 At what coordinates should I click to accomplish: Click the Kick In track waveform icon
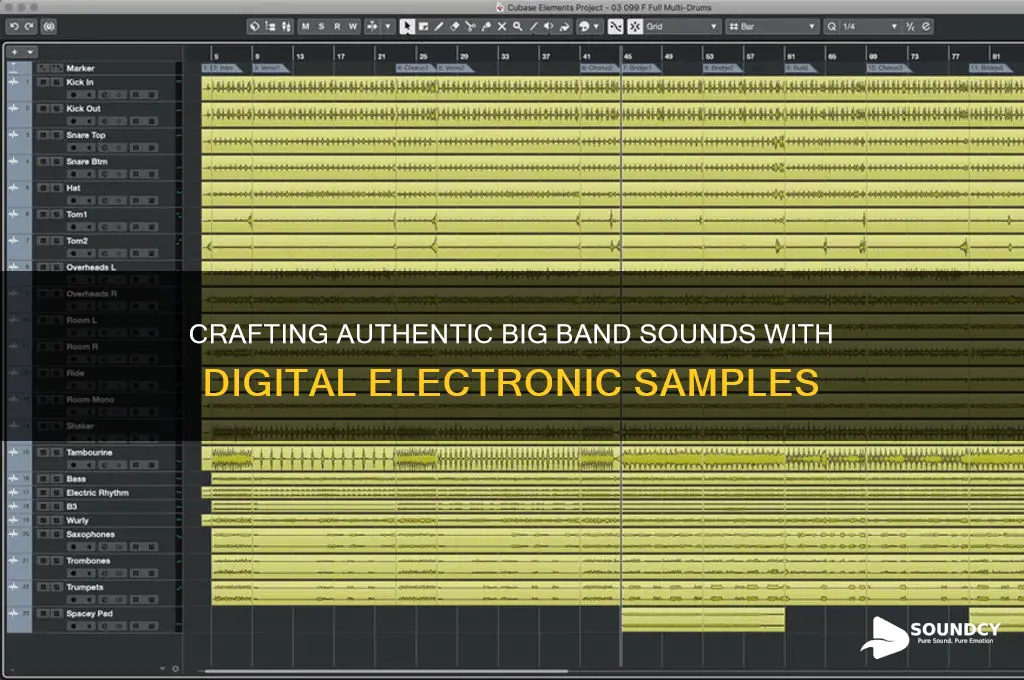[12, 82]
